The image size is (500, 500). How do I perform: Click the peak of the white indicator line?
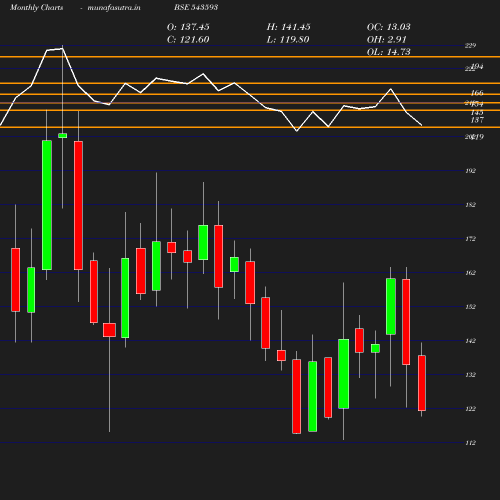(62, 49)
